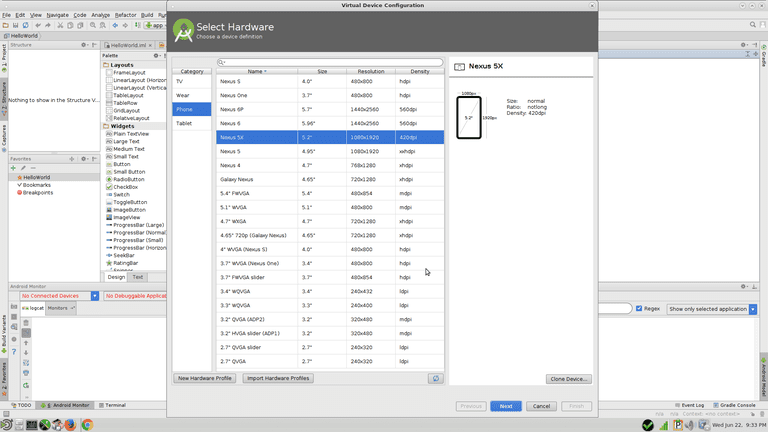Click the Back navigation arrow icon
This screenshot has height=432, width=768.
click(115, 25)
